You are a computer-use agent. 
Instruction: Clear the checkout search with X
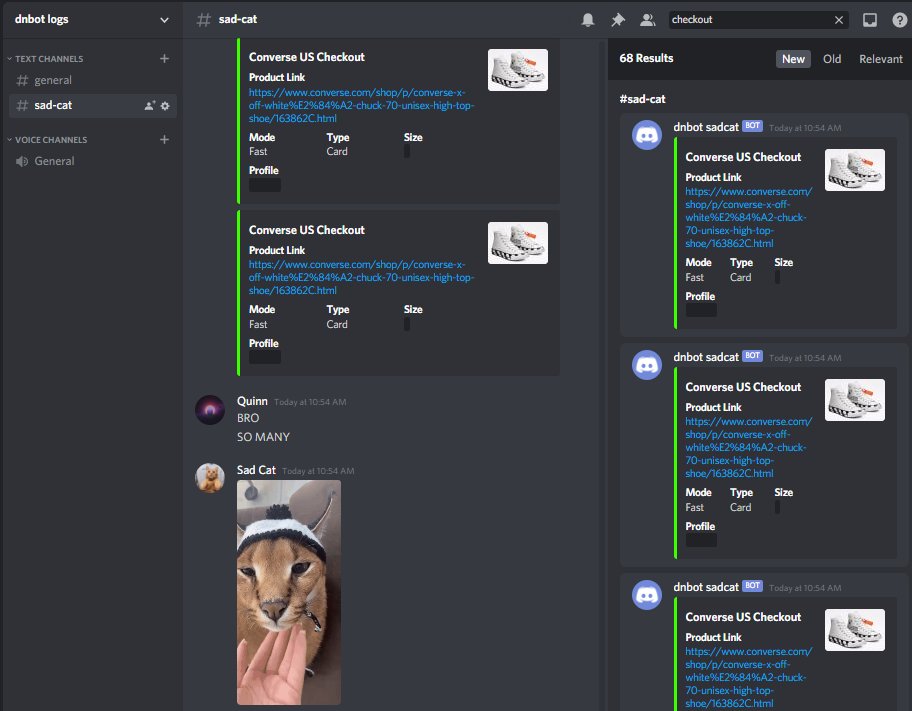[839, 20]
